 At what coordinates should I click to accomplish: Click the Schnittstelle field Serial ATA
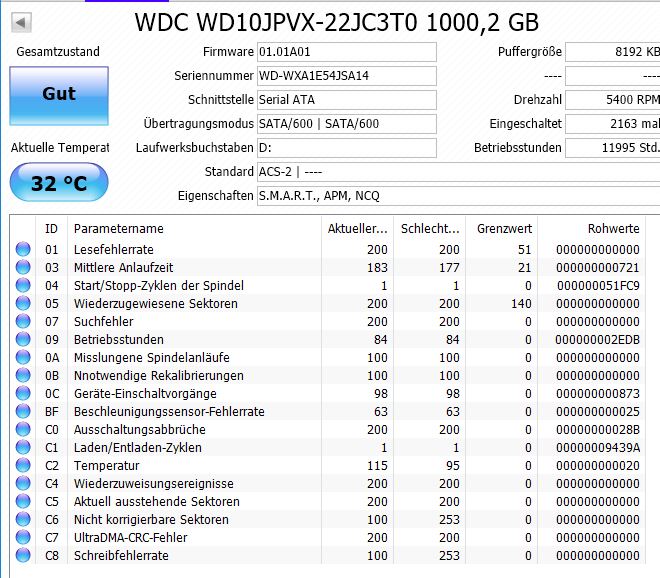pos(347,100)
